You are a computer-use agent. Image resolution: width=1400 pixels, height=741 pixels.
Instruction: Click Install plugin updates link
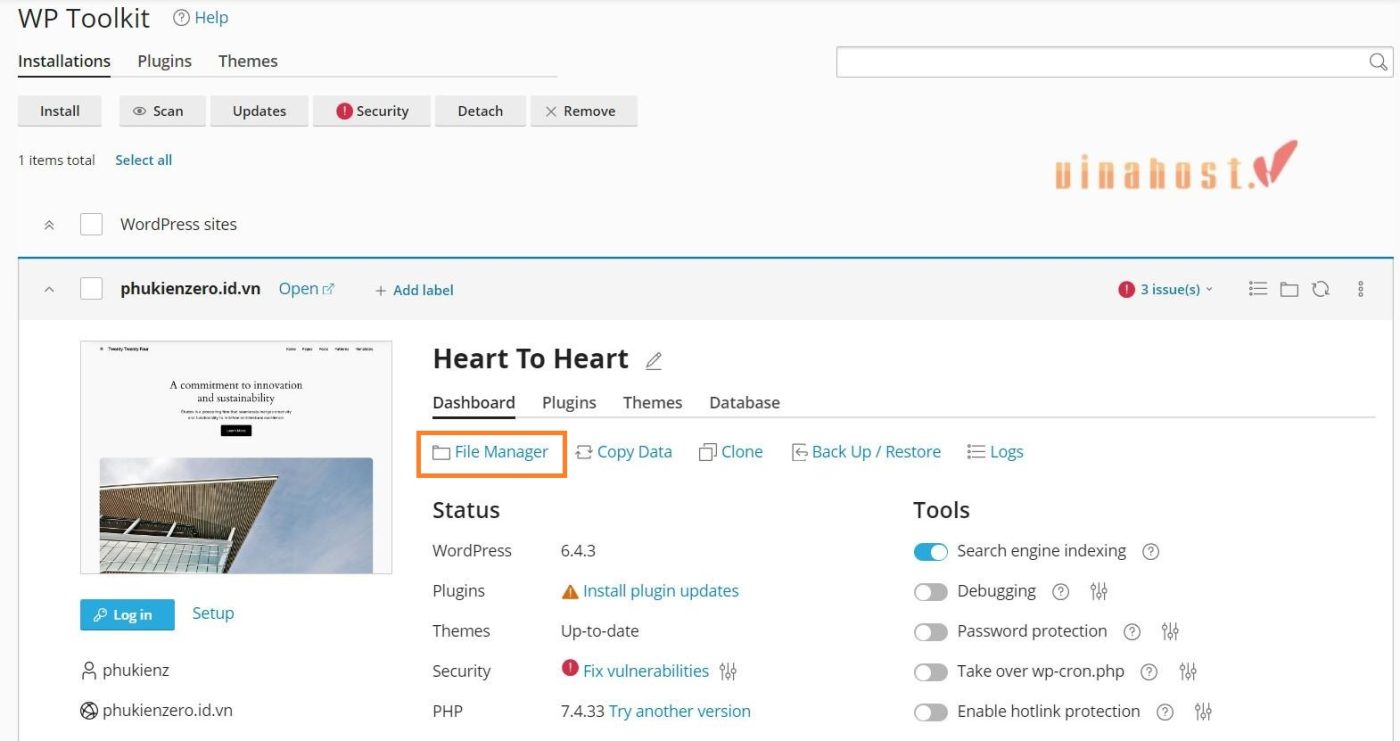click(x=661, y=591)
